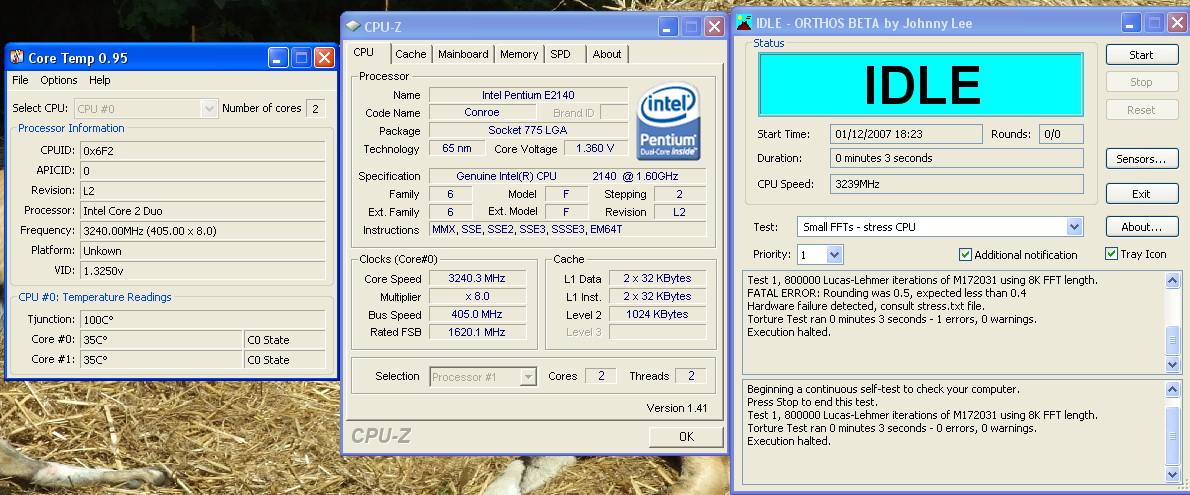Click the Core Speed value 3240.3 MHz
The image size is (1190, 495).
(477, 278)
